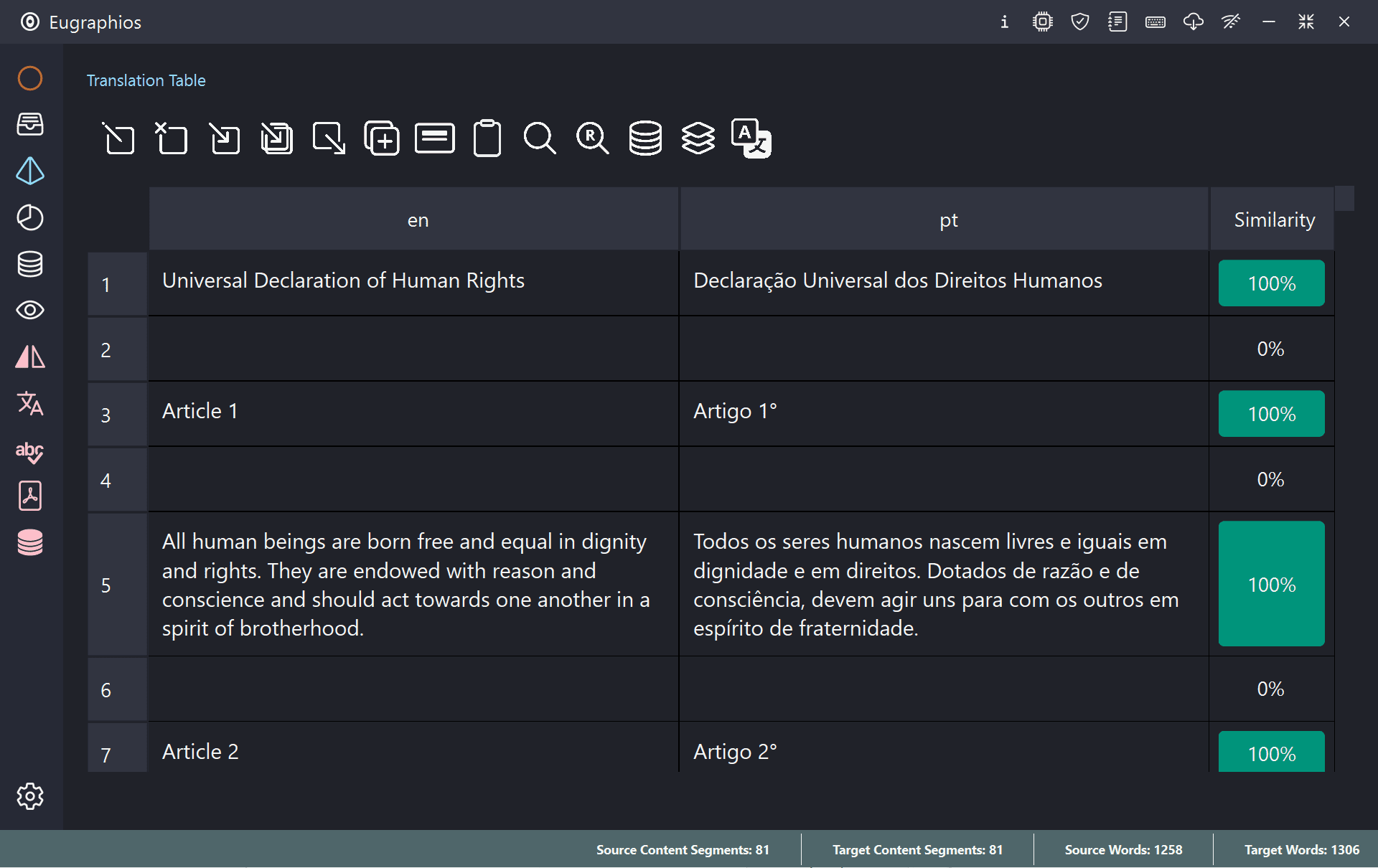Click the magnifier search icon in toolbar
Image resolution: width=1378 pixels, height=868 pixels.
click(540, 138)
